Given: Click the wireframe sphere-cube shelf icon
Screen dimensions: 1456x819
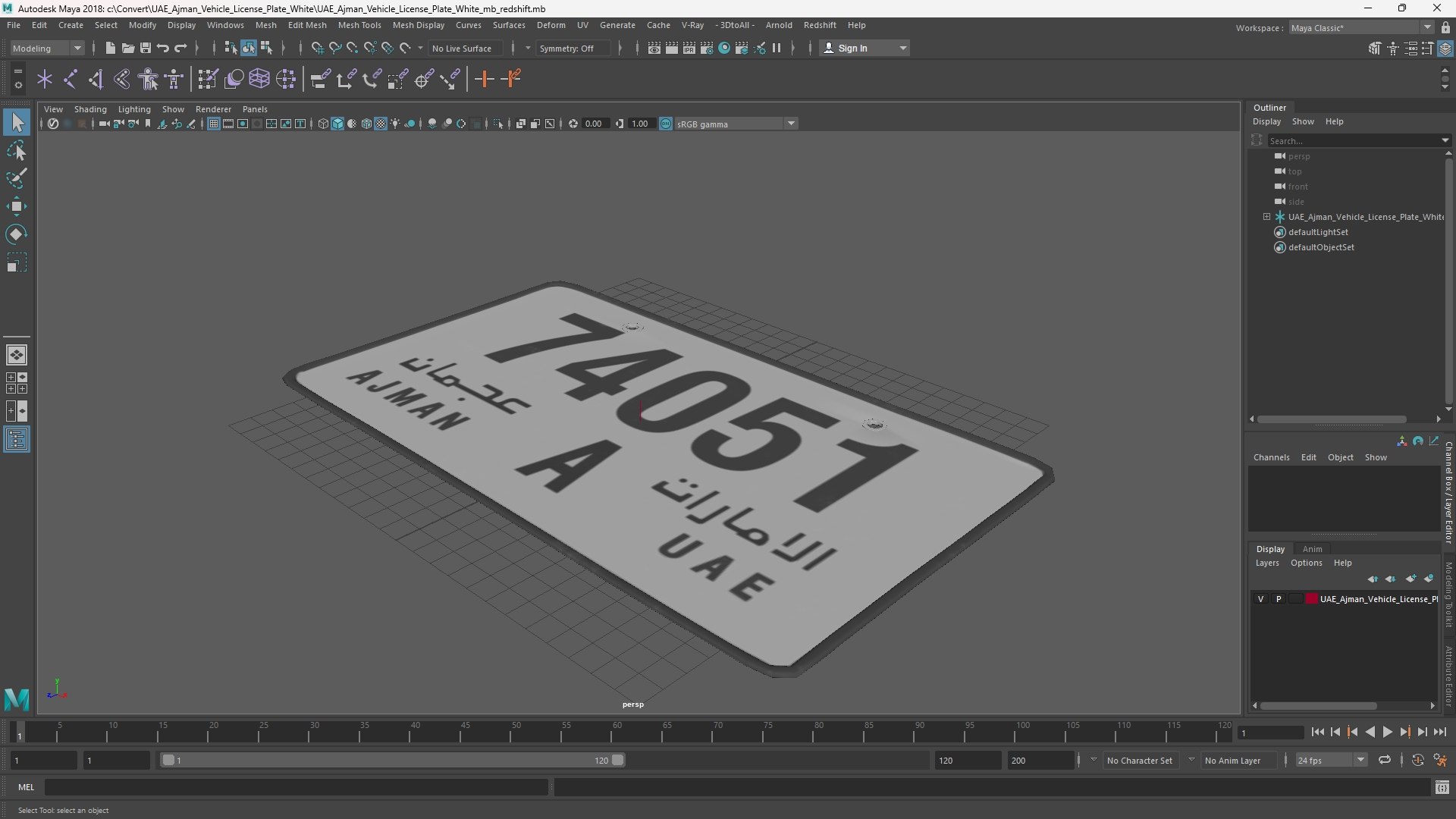Looking at the screenshot, I should tap(259, 79).
